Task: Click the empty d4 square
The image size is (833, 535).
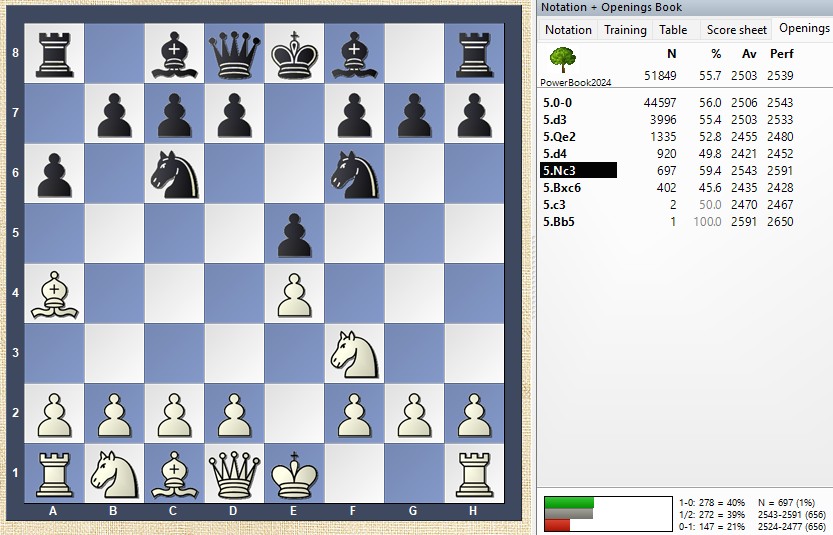Action: coord(234,294)
